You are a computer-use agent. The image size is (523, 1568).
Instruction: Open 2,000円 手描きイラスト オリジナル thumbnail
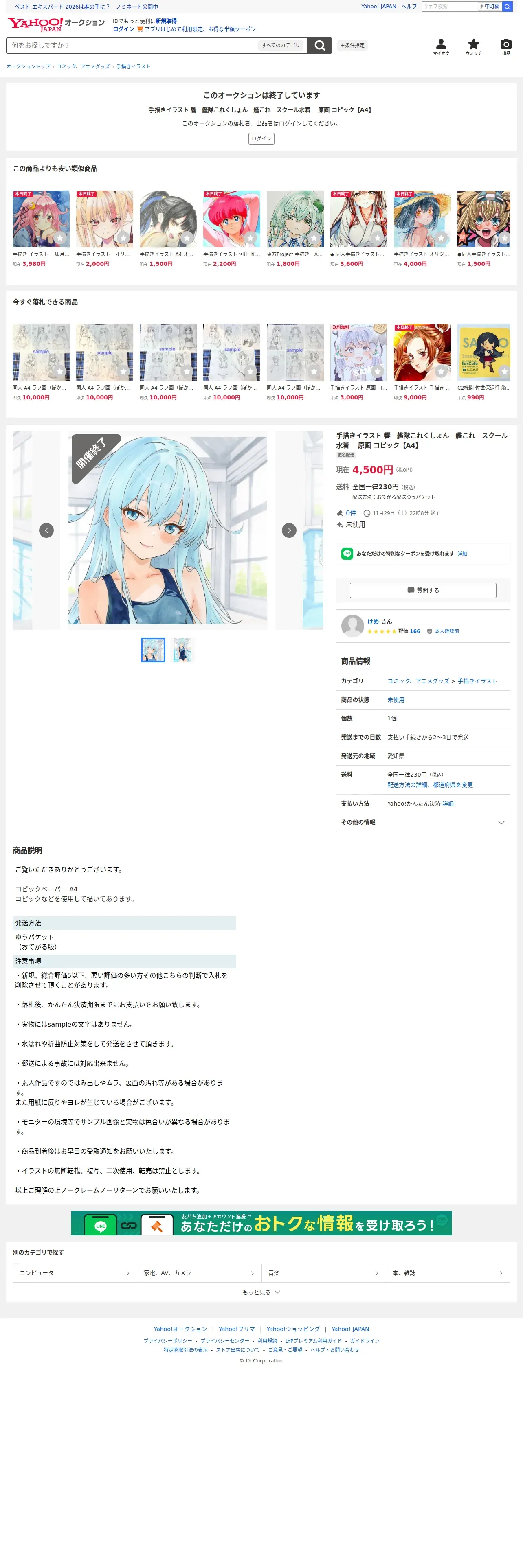tap(104, 219)
